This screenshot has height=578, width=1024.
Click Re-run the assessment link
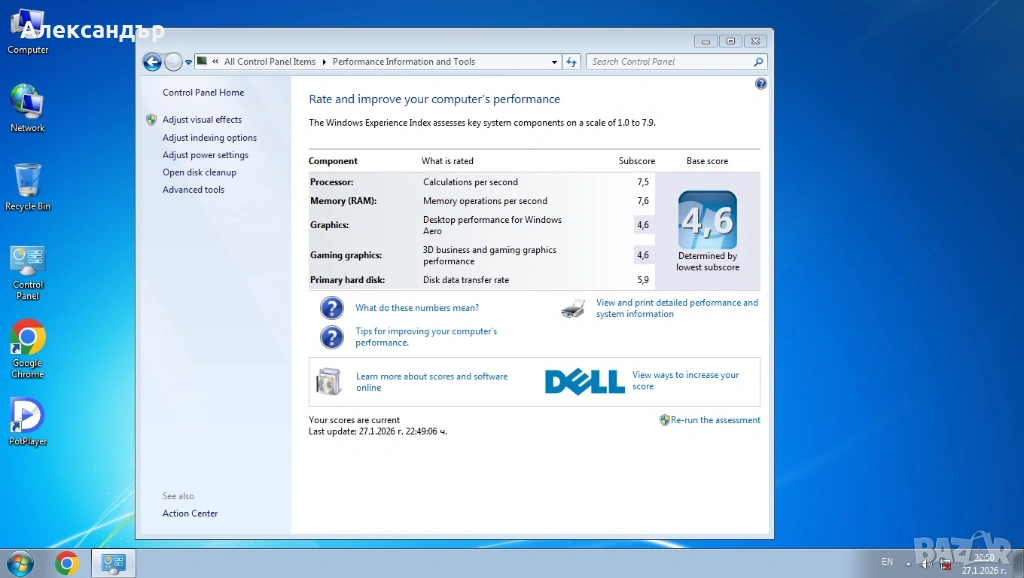[x=715, y=420]
